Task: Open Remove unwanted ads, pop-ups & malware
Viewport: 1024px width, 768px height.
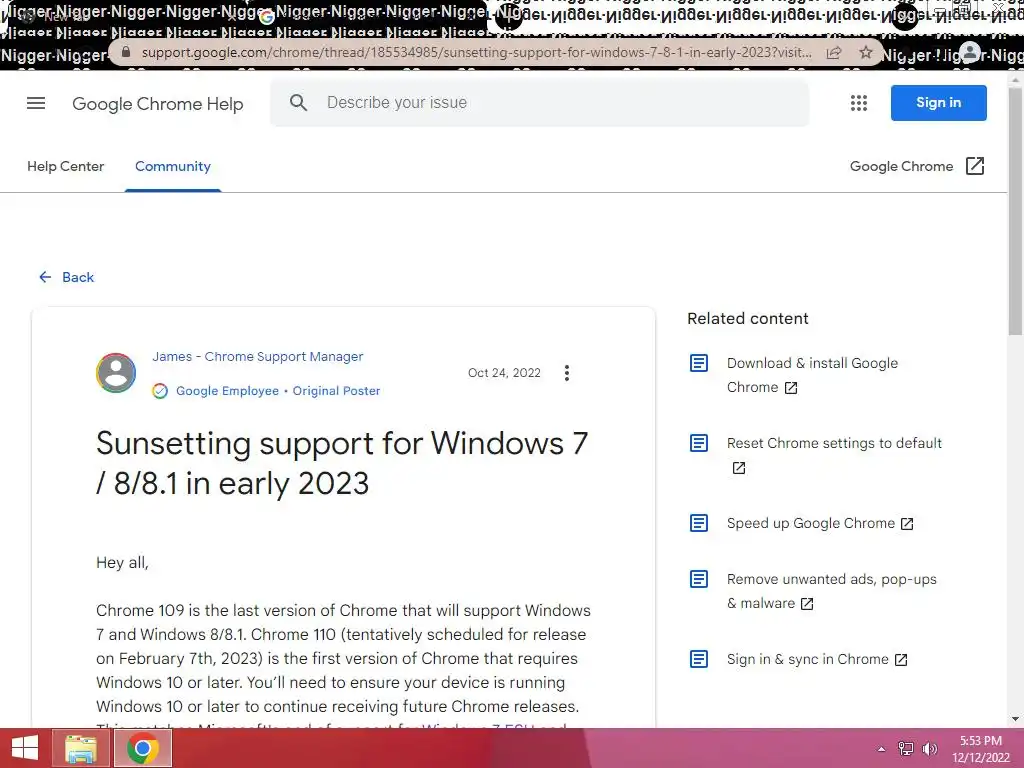Action: point(831,591)
